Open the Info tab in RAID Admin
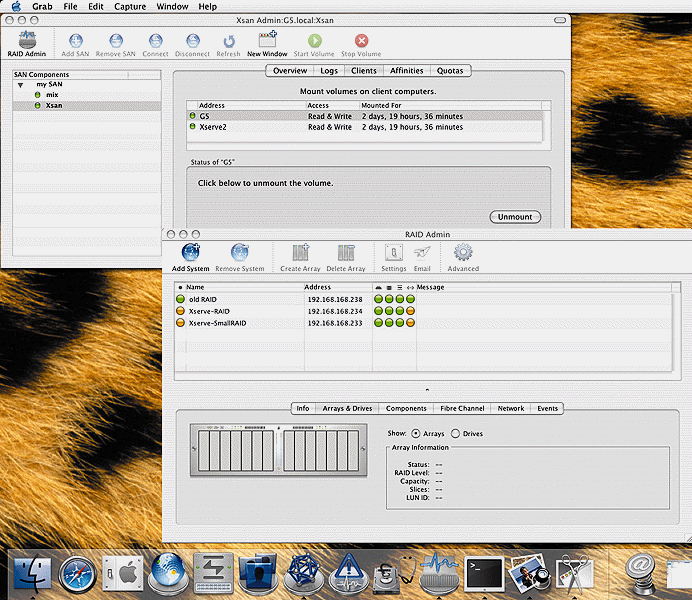 303,409
